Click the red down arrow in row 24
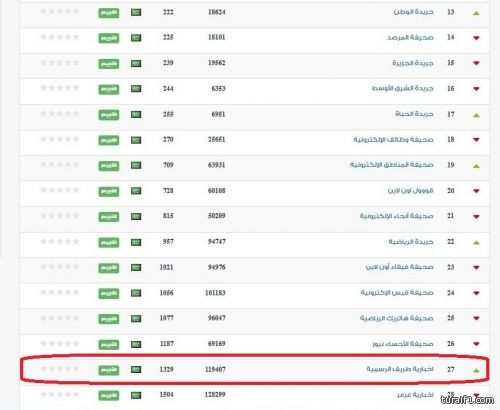 click(x=476, y=293)
